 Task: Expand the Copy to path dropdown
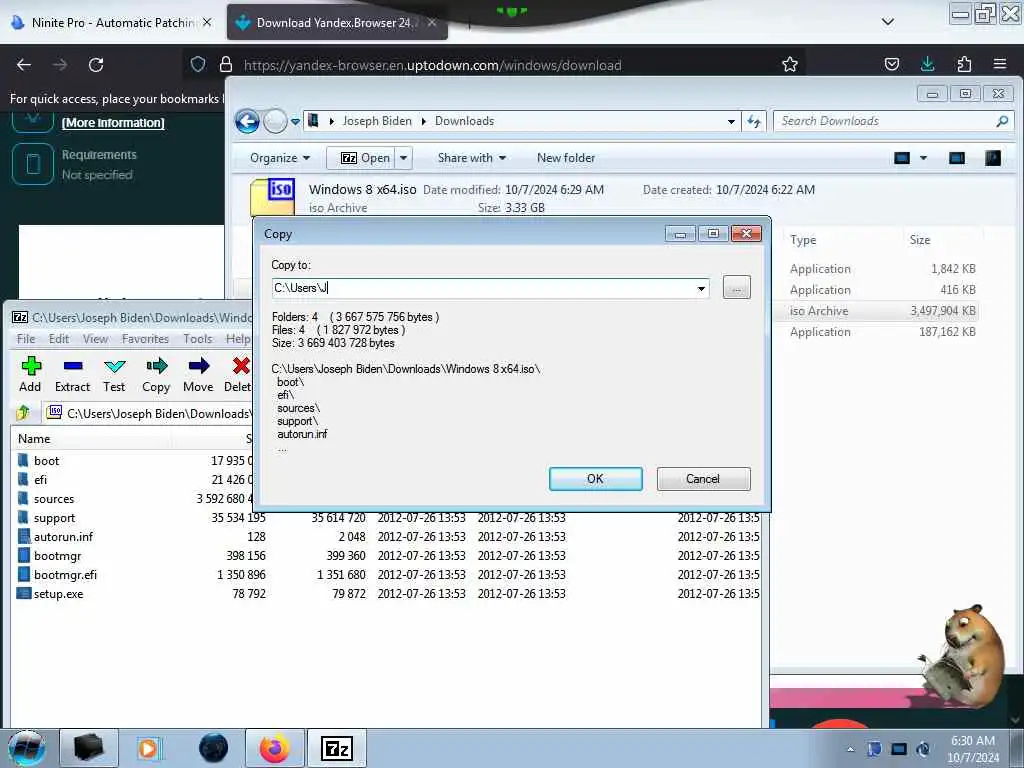(x=701, y=288)
